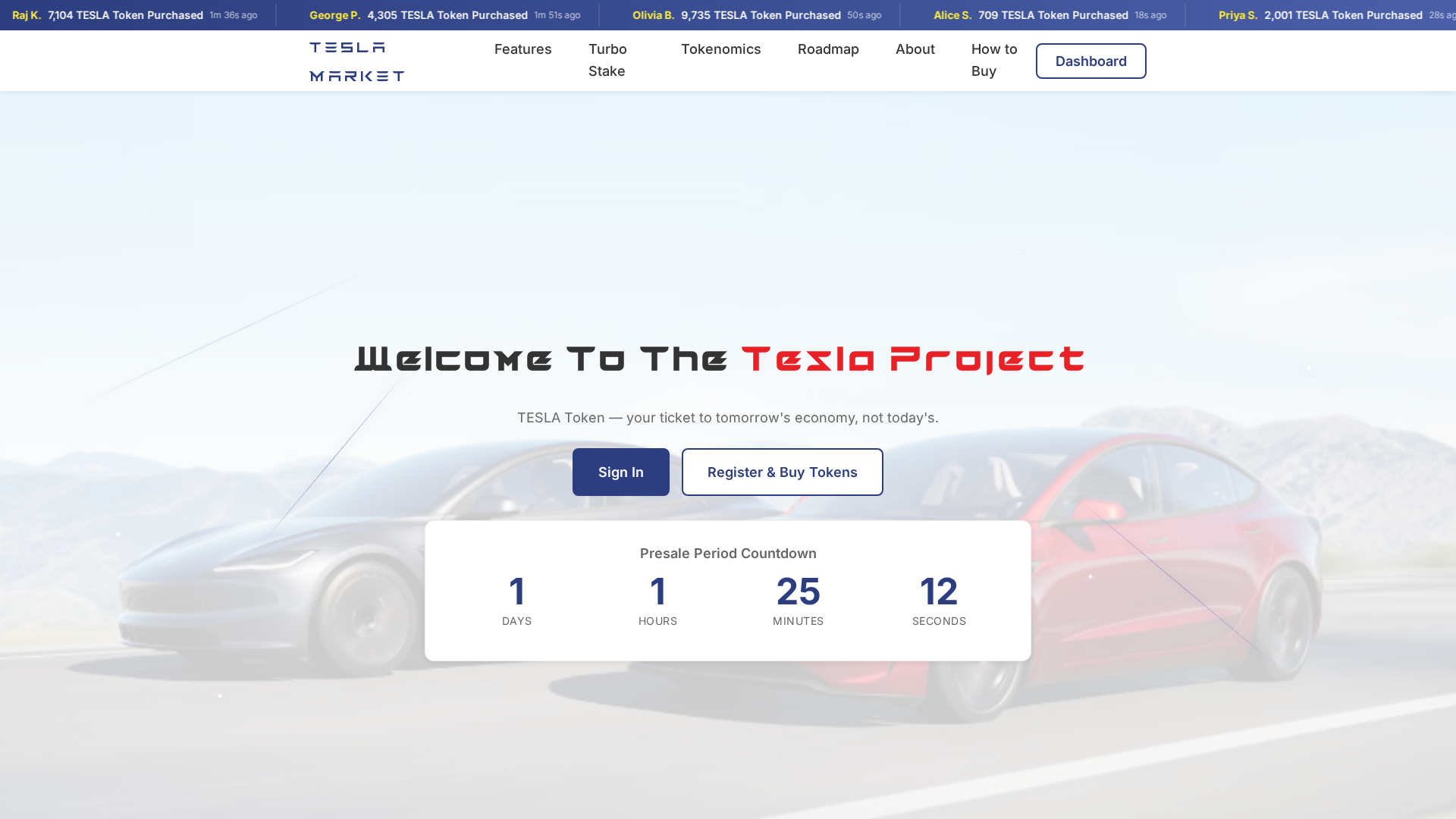Image resolution: width=1456 pixels, height=819 pixels.
Task: Open the Tokenomics page
Action: tap(721, 49)
